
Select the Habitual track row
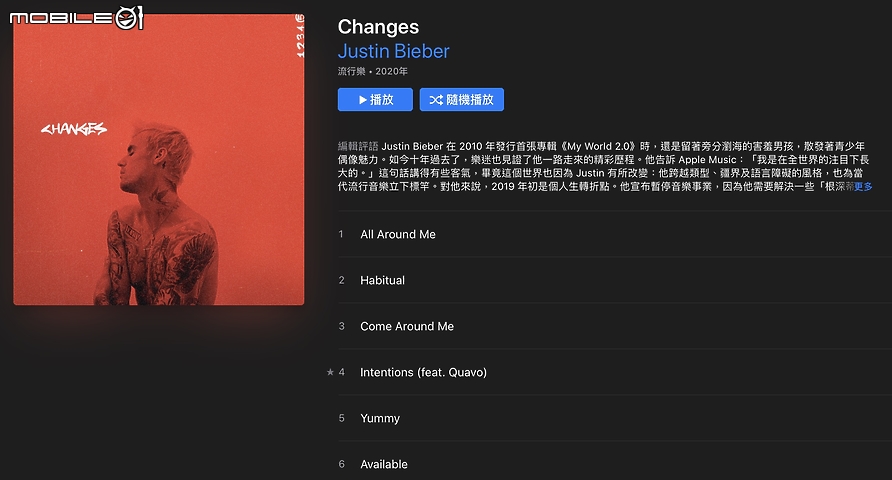[x=614, y=280]
